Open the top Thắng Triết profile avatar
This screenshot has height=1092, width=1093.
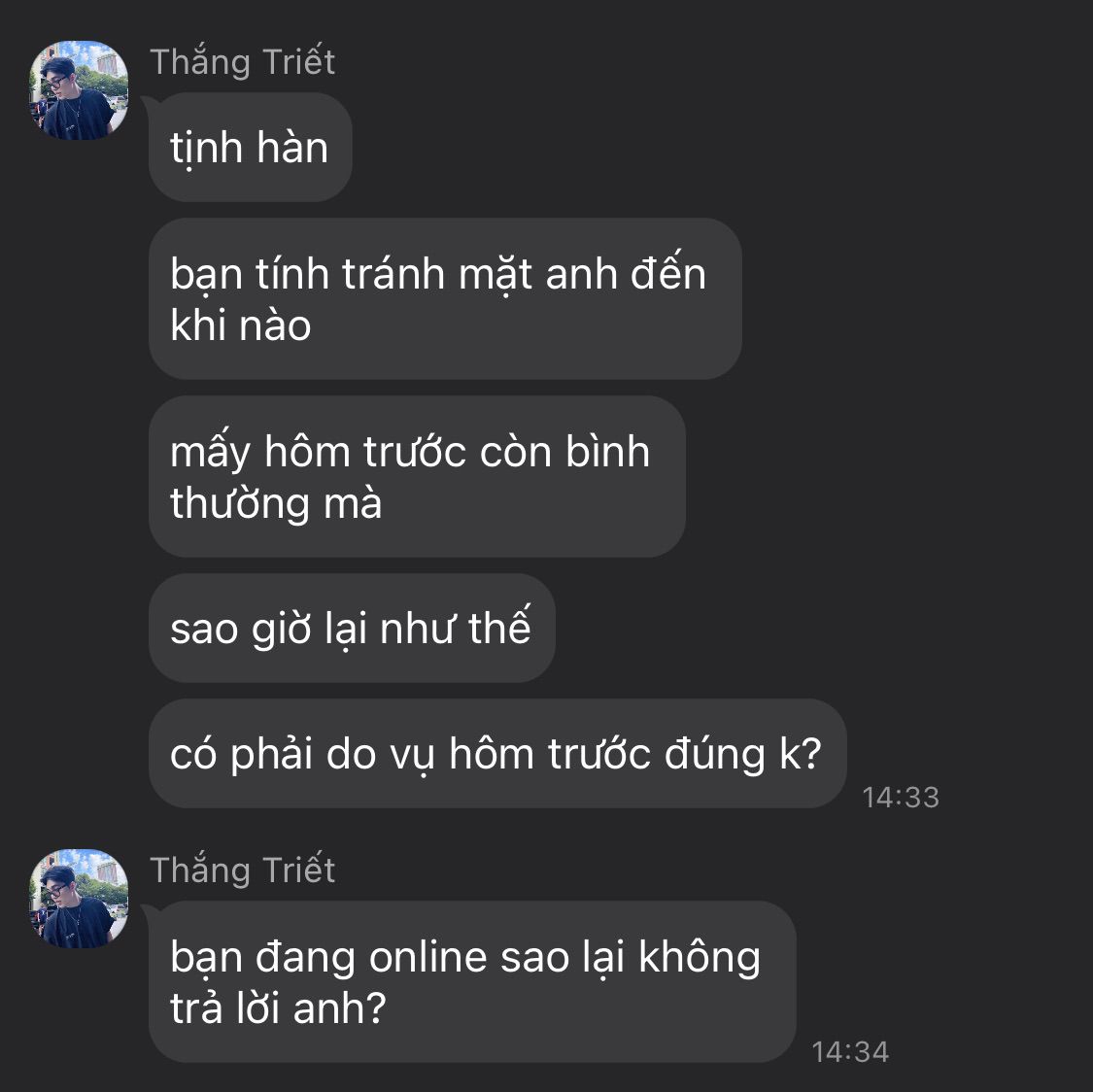click(79, 90)
